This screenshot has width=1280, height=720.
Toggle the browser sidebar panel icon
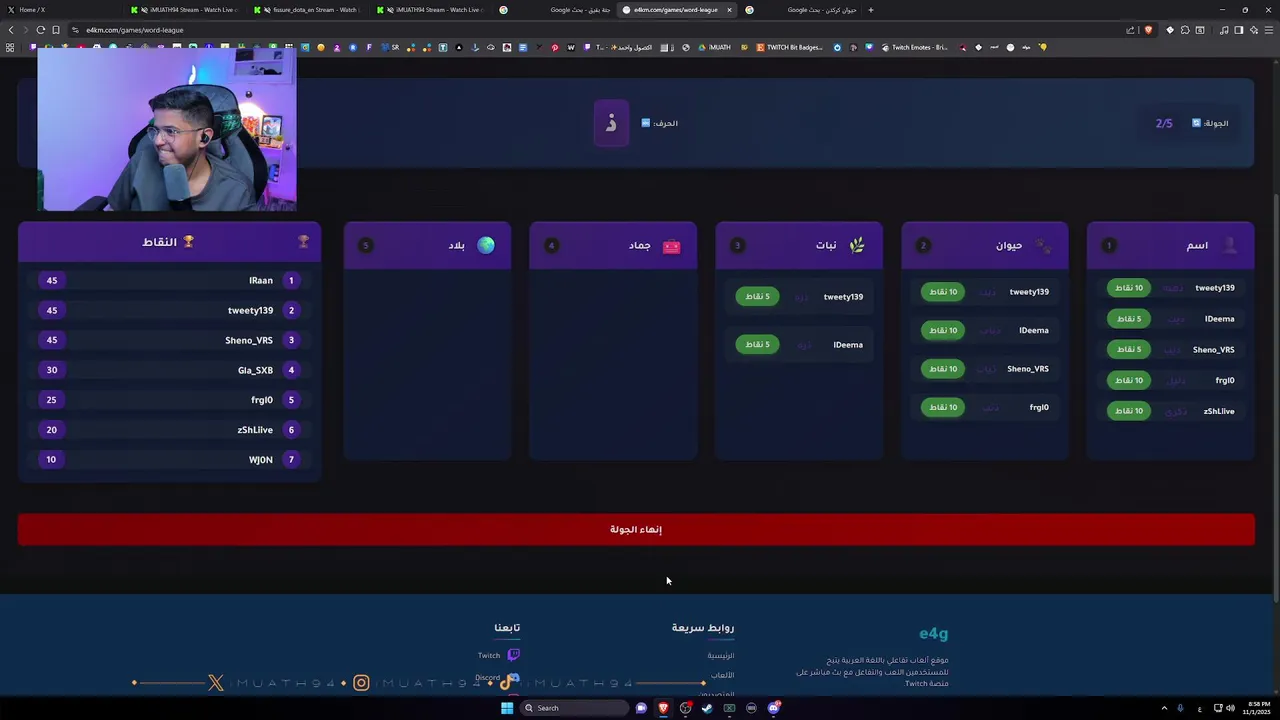(1238, 30)
